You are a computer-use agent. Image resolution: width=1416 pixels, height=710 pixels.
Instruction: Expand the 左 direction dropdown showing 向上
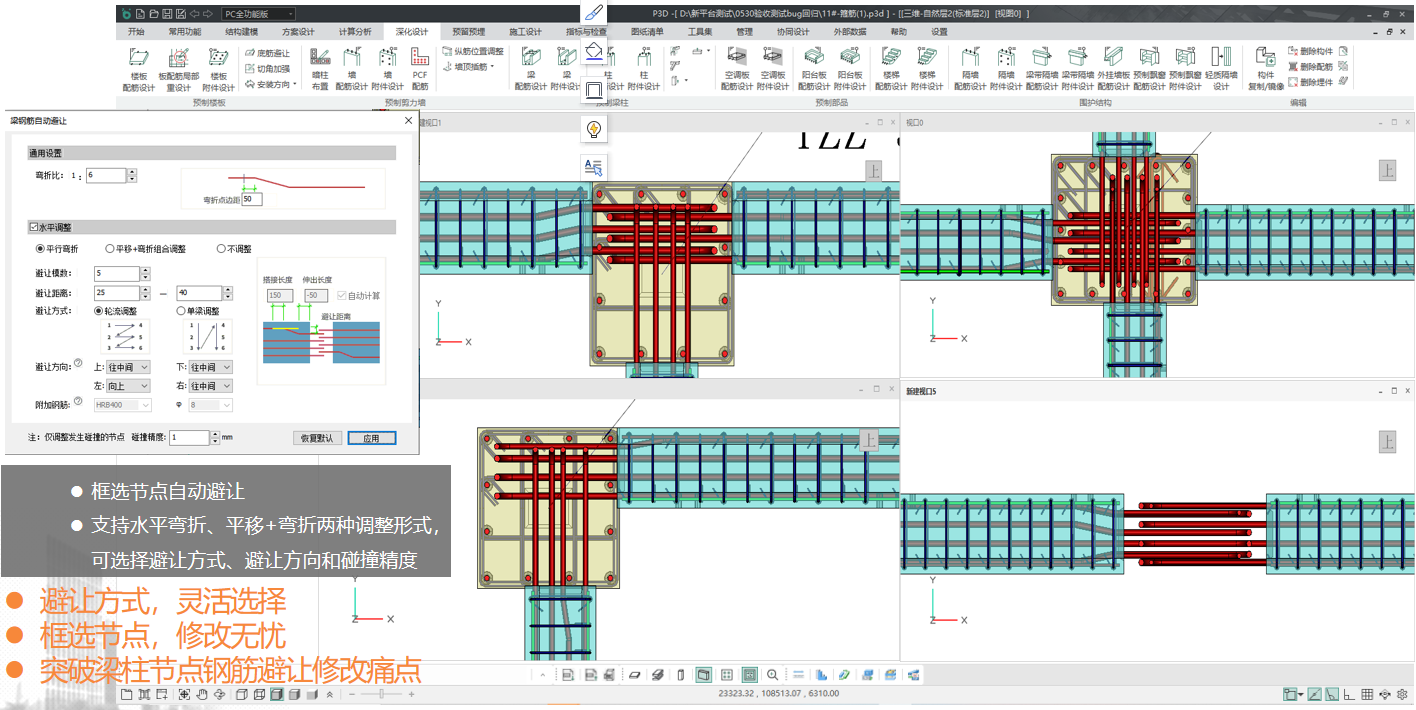pos(128,386)
